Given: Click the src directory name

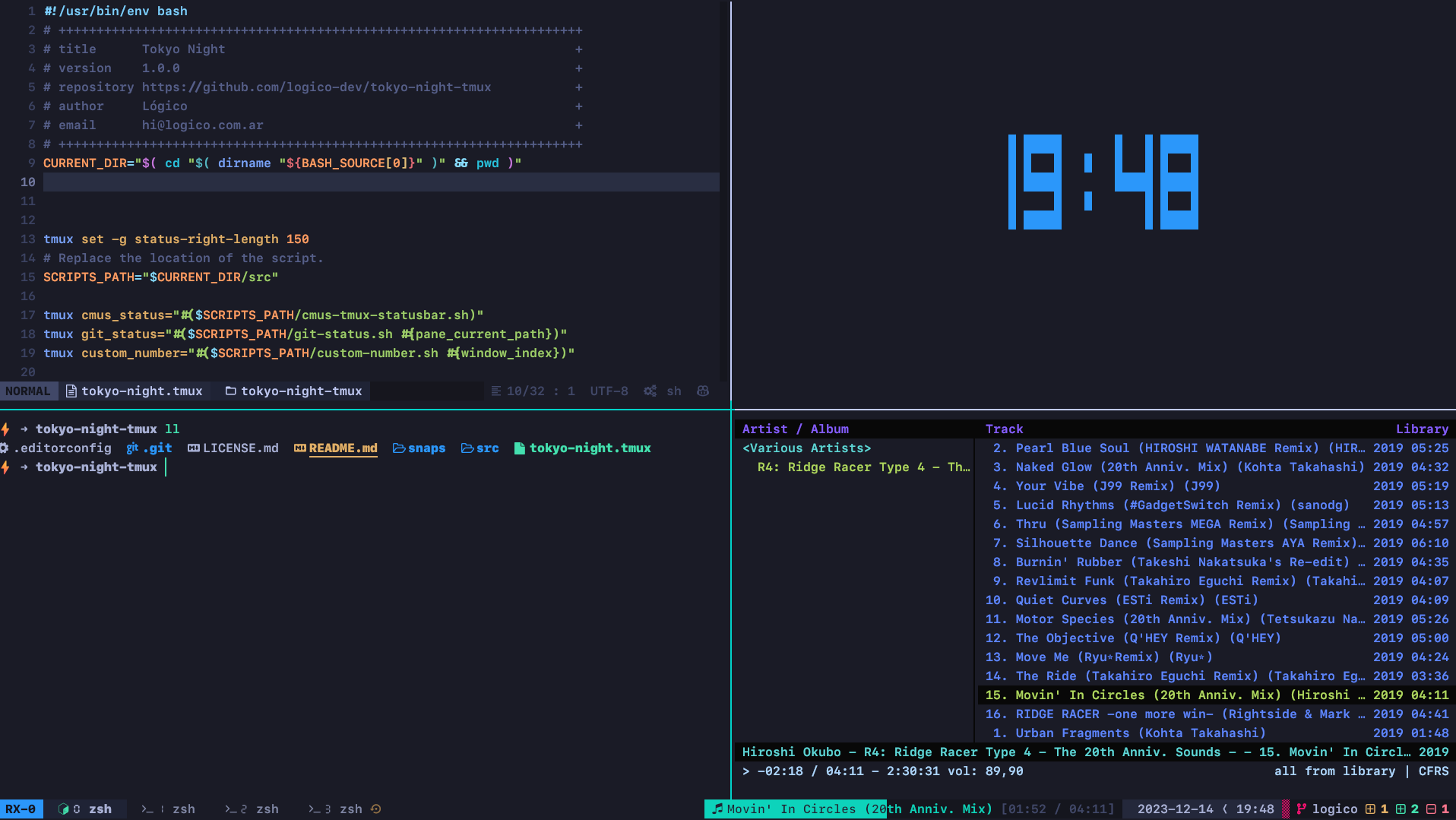Looking at the screenshot, I should (x=488, y=448).
